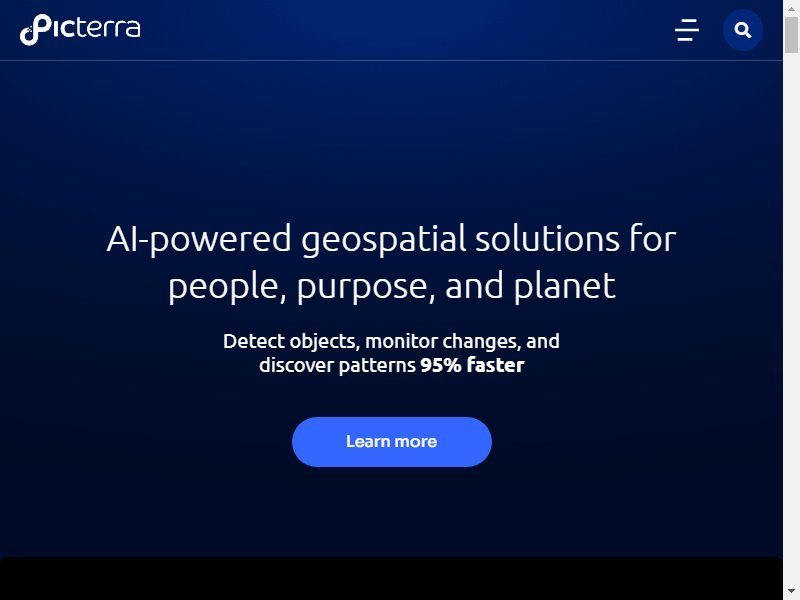Click the word 'geospatial' in the heading
Image resolution: width=800 pixels, height=600 pixels.
[384, 240]
